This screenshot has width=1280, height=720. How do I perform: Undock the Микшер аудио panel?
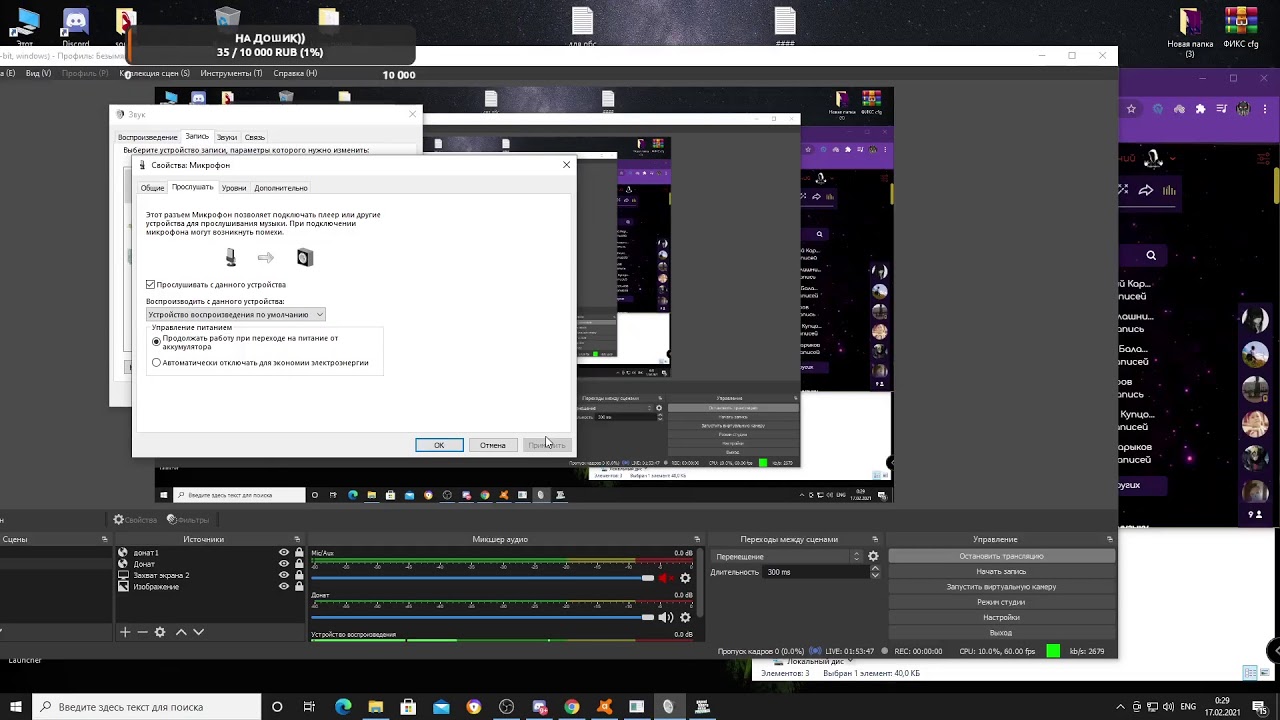pyautogui.click(x=697, y=539)
